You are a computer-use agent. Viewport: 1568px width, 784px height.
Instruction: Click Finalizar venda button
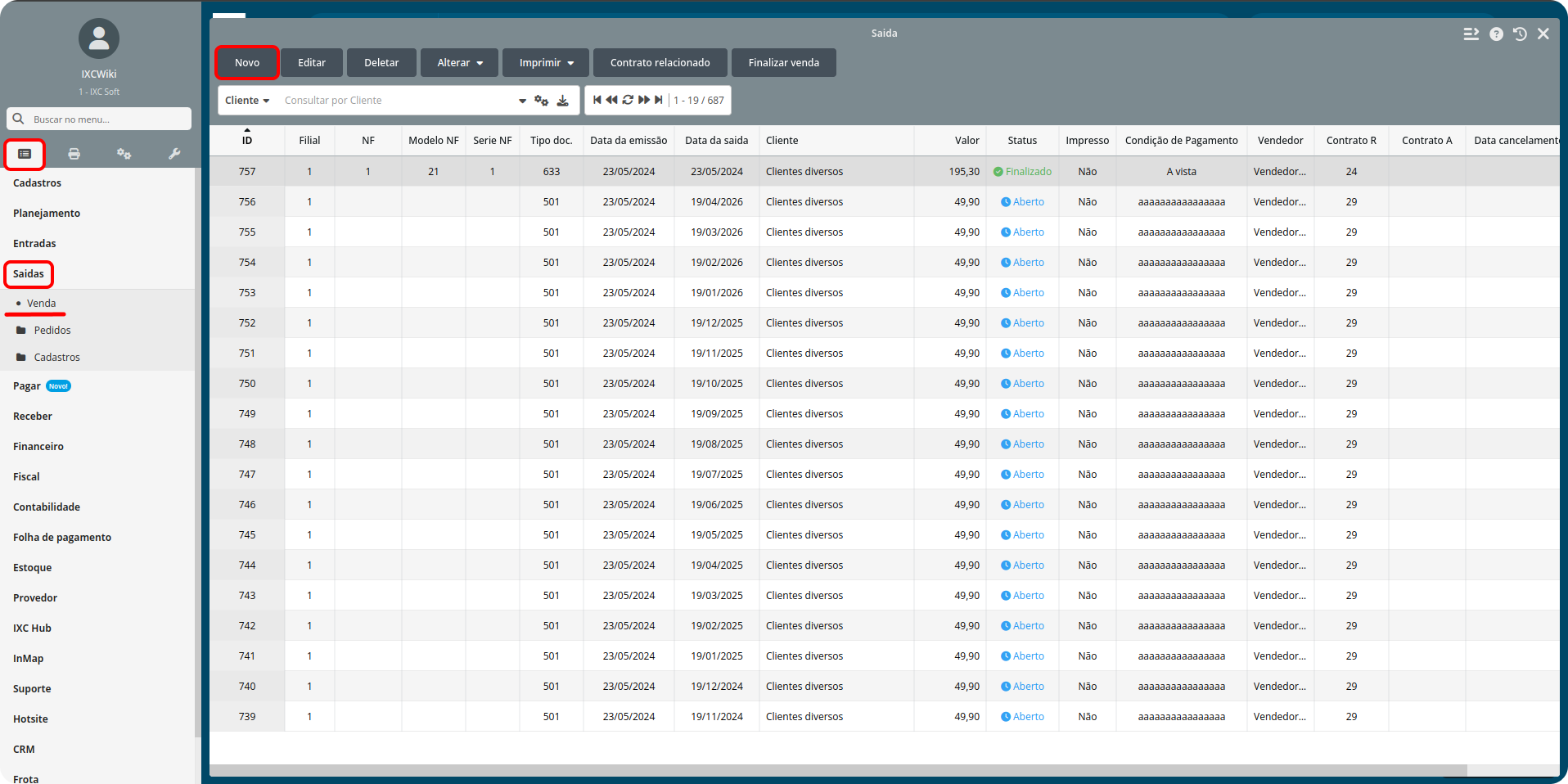(x=784, y=63)
